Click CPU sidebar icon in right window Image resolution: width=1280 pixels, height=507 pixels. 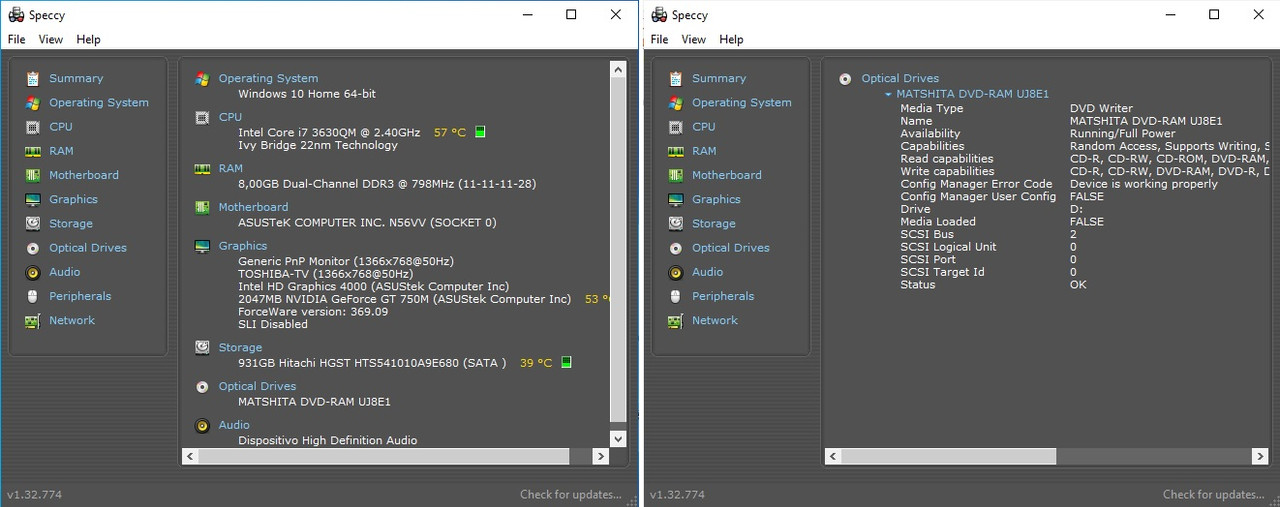point(676,127)
